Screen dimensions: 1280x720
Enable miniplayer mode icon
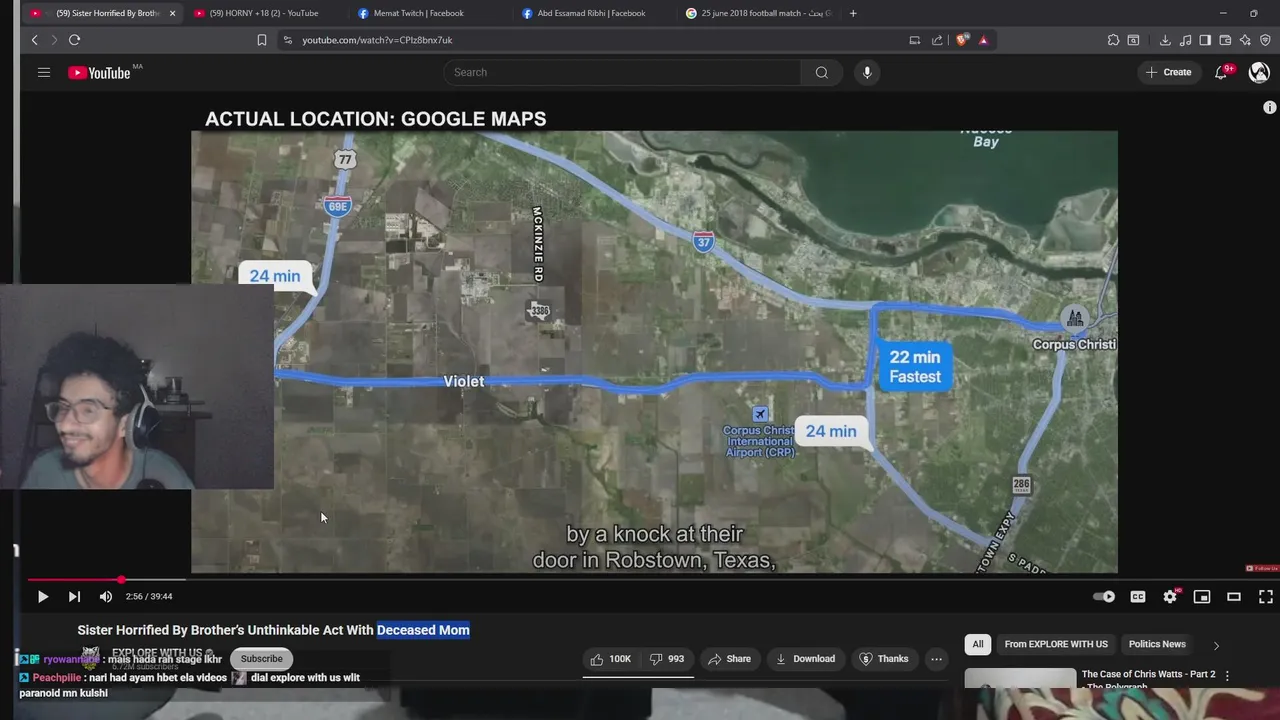(x=1202, y=596)
